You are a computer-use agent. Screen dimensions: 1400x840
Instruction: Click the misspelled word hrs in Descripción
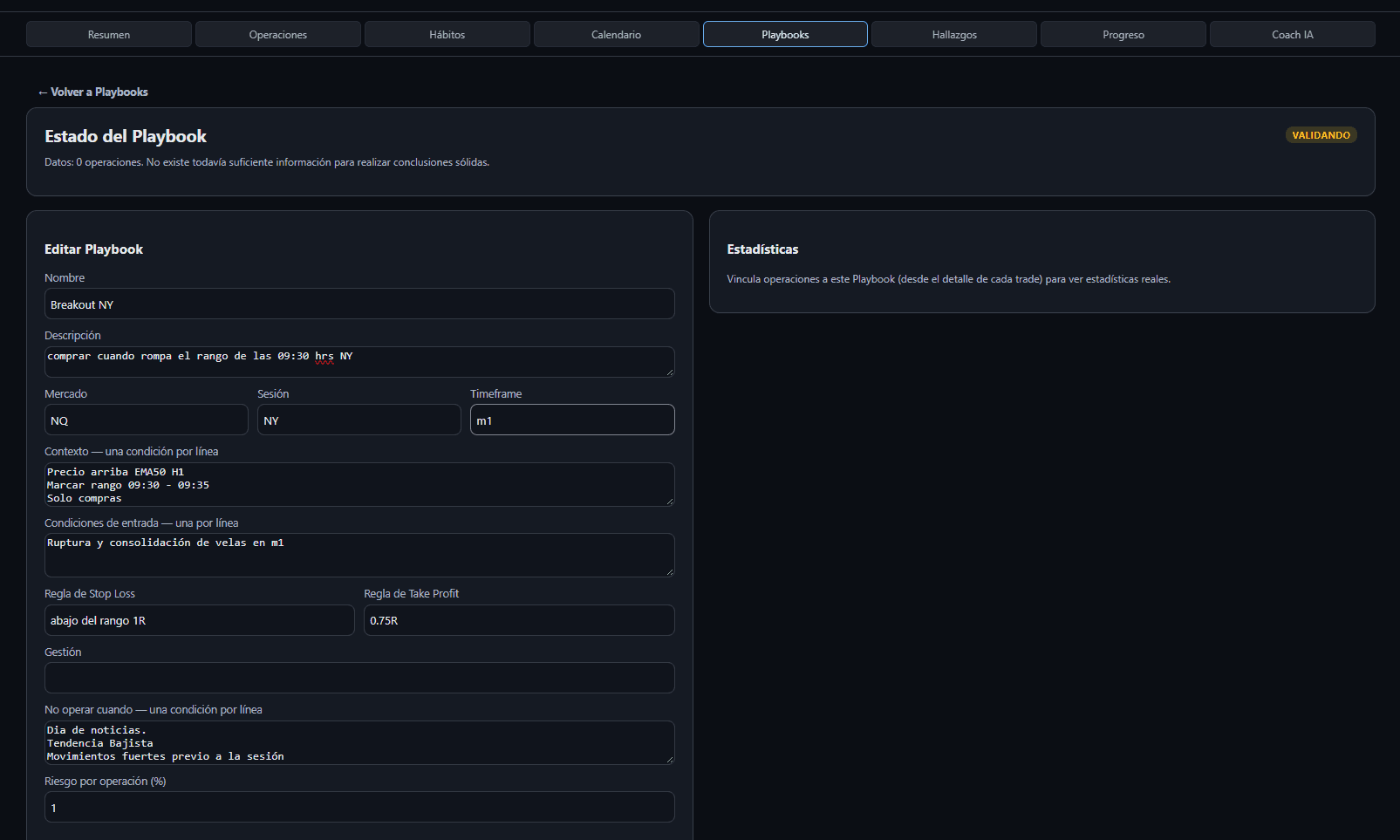324,357
